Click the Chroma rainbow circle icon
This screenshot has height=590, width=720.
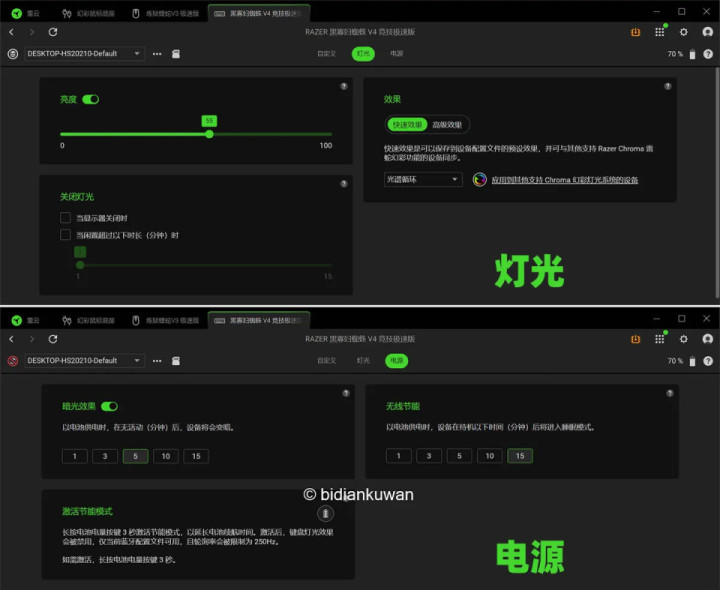(479, 180)
